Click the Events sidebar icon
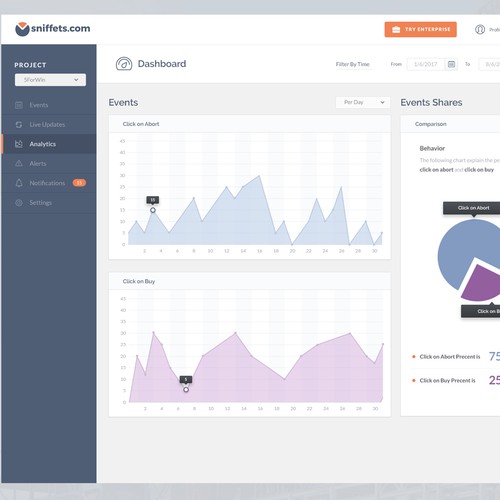This screenshot has width=500, height=500. [x=19, y=105]
